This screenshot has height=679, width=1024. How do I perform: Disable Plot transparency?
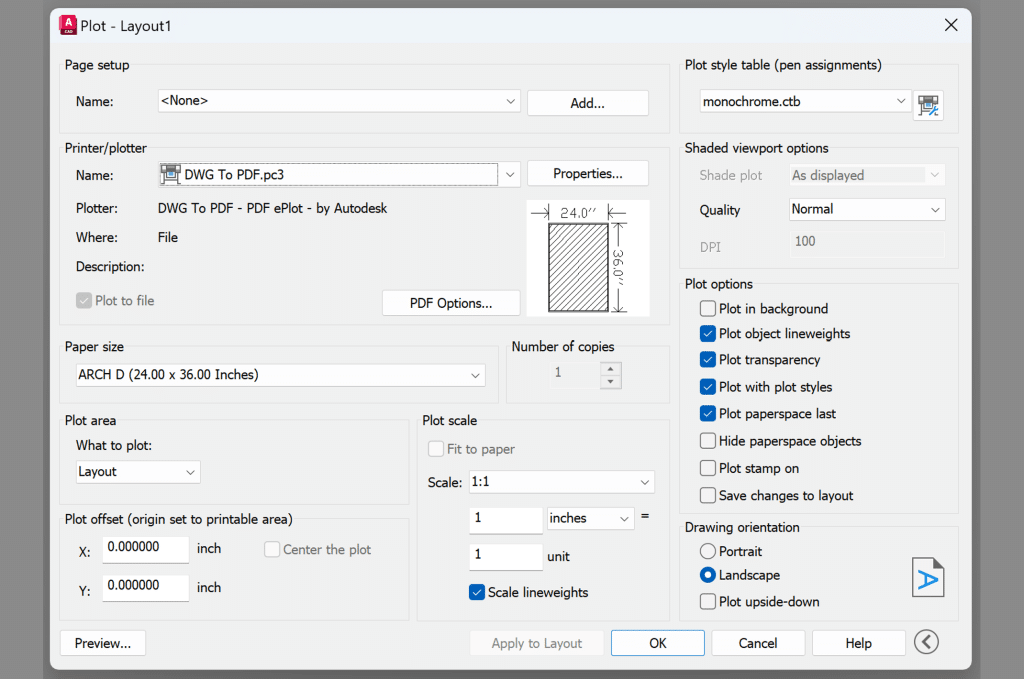[x=708, y=360]
